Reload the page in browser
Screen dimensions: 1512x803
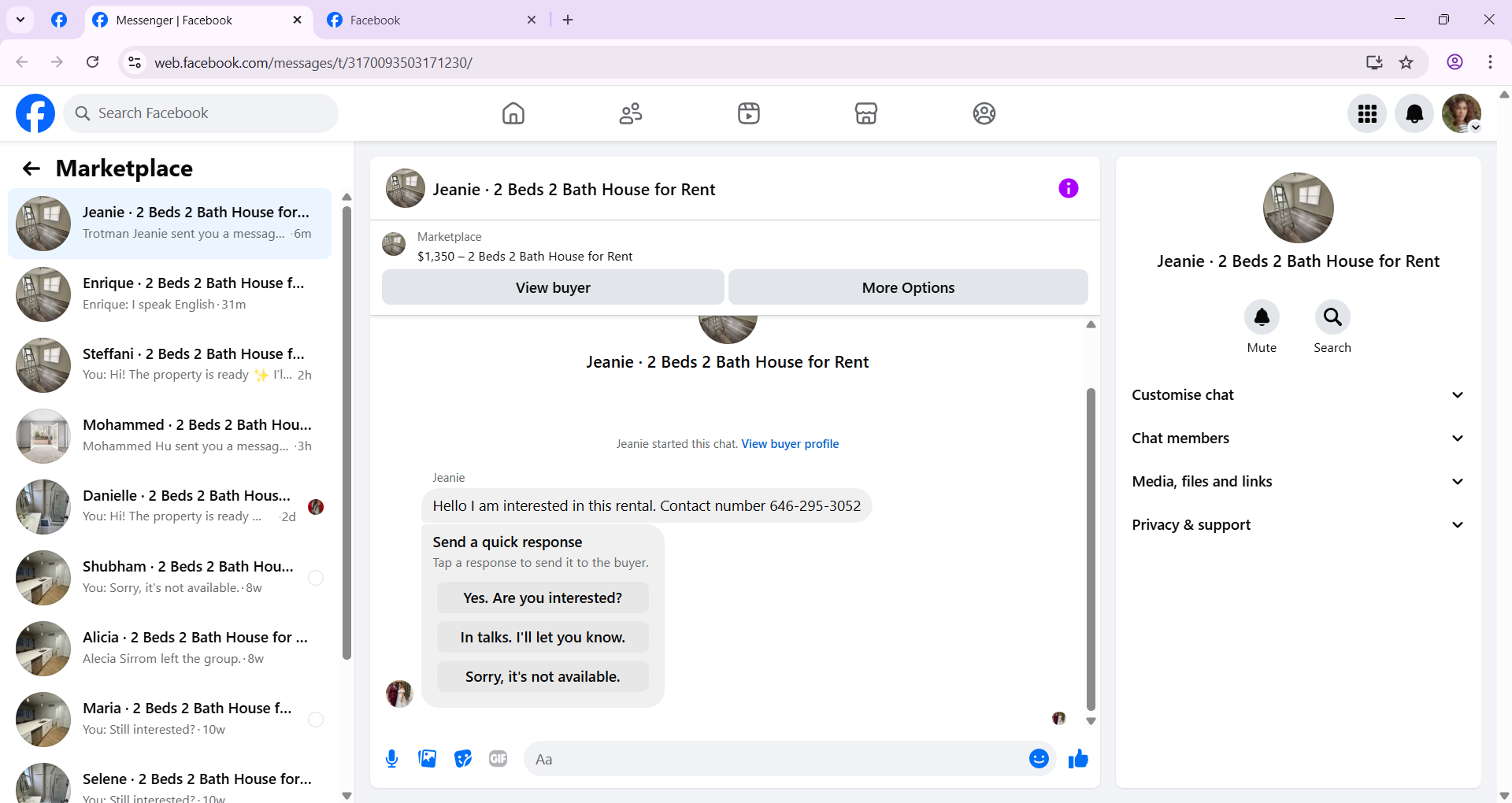click(x=92, y=62)
